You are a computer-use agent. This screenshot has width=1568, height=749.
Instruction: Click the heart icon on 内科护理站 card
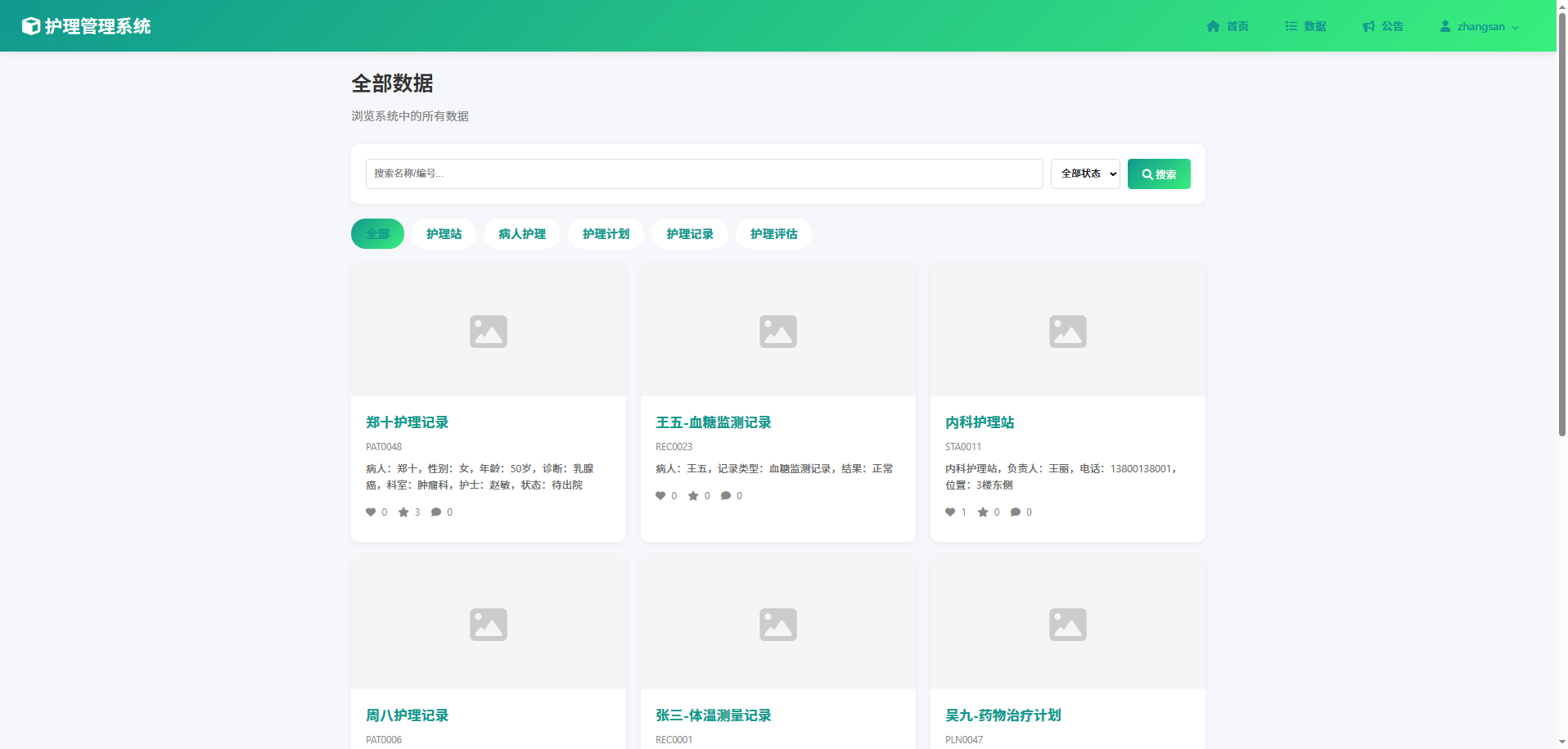(x=950, y=512)
